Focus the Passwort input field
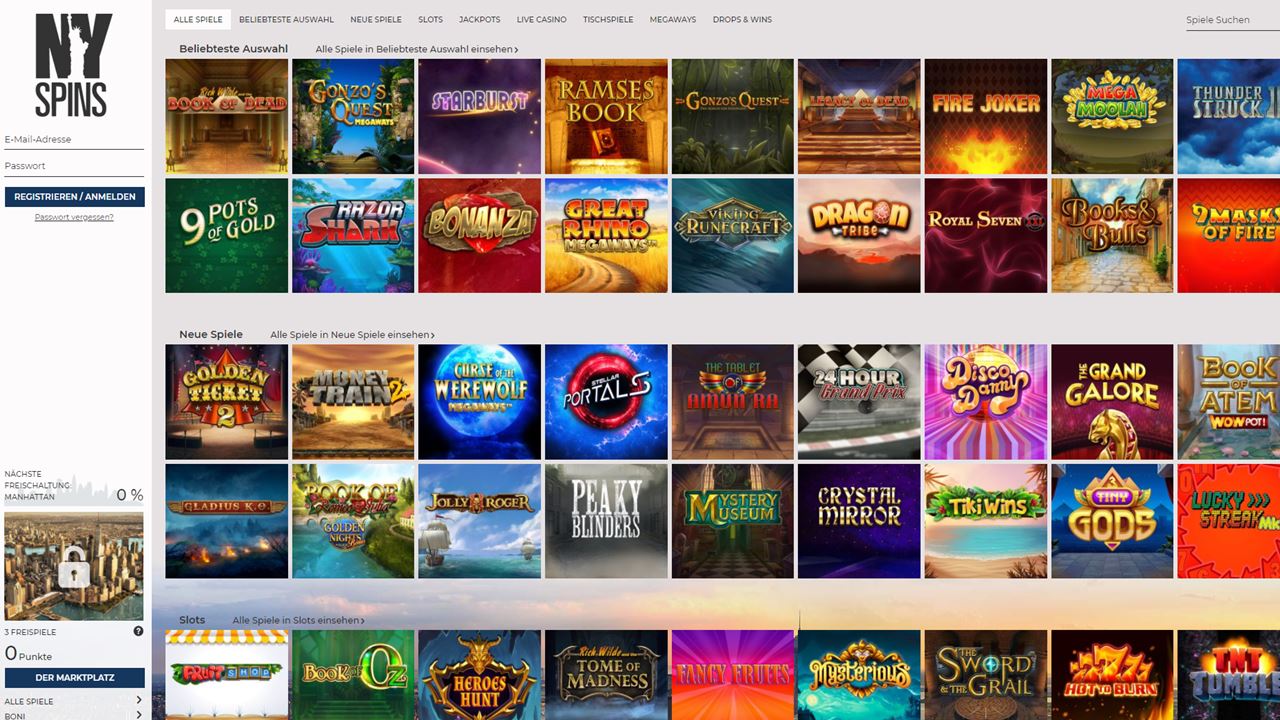The image size is (1280, 720). tap(74, 166)
